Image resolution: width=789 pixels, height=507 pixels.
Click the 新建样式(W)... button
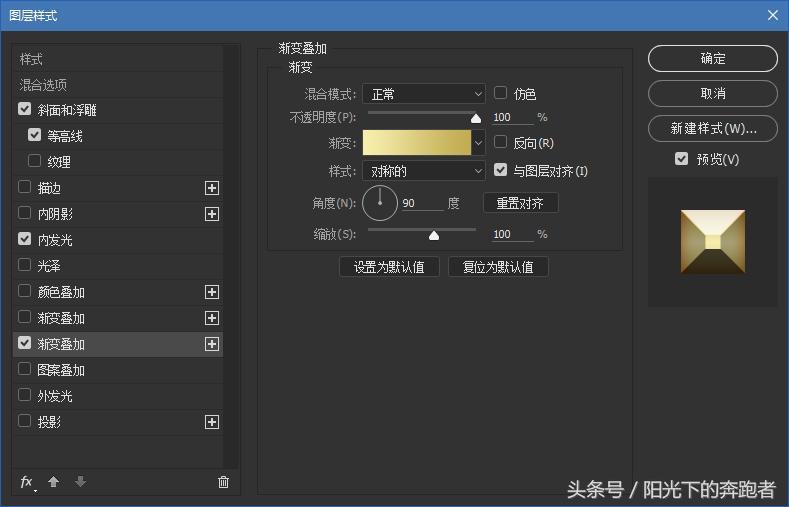click(713, 129)
